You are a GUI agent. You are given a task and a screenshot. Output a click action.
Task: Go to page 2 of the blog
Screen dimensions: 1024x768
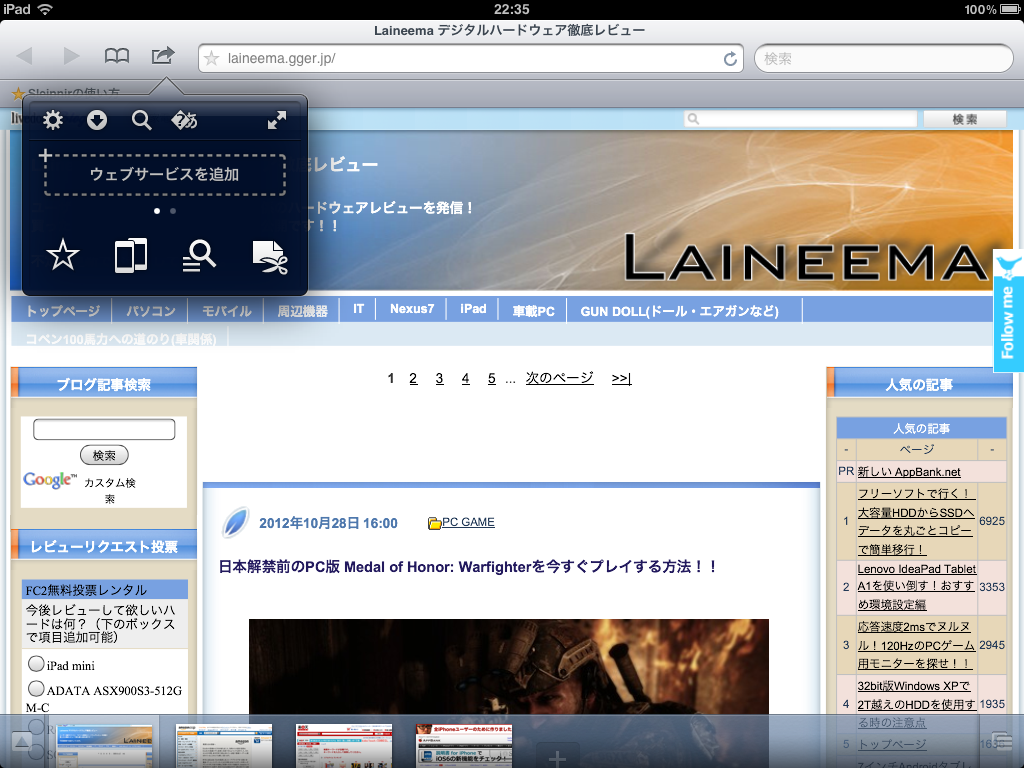pyautogui.click(x=413, y=379)
